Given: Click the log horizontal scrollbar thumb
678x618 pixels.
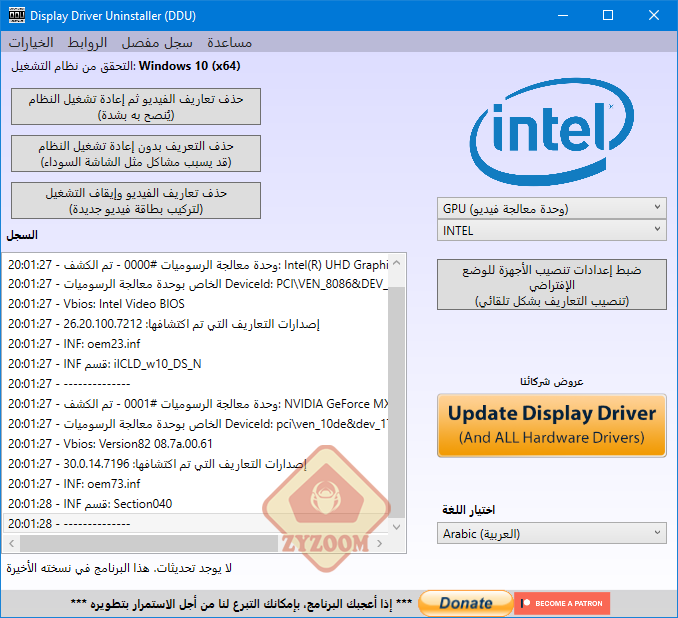Looking at the screenshot, I should pyautogui.click(x=149, y=544).
